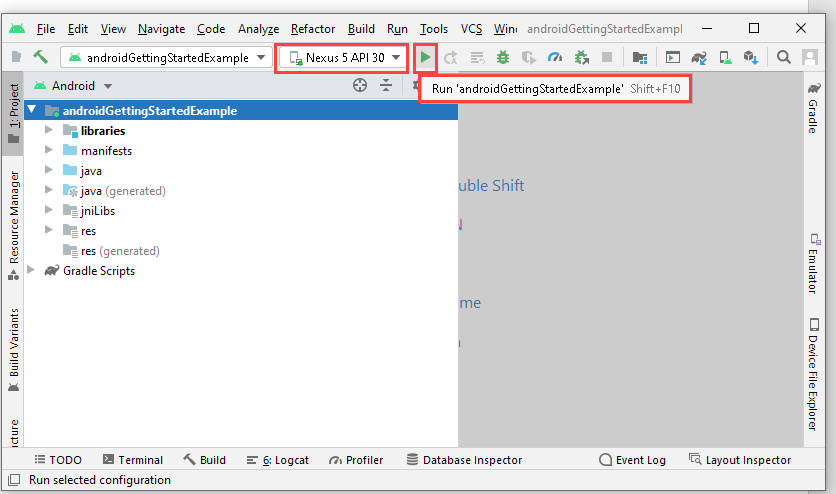Run the app with green play button
Viewport: 836px width, 494px height.
pos(425,57)
